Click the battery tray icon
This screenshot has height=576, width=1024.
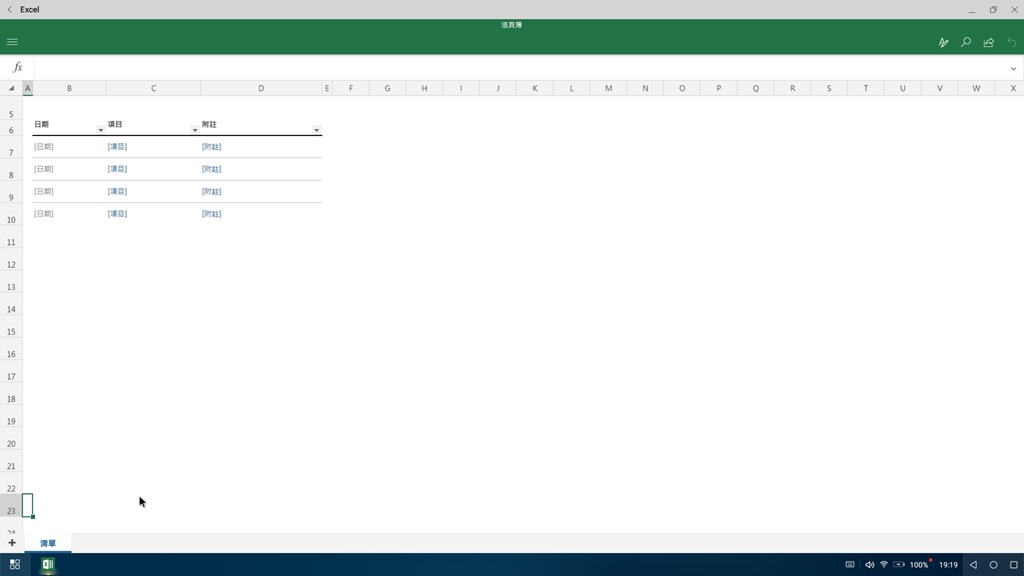coord(899,565)
